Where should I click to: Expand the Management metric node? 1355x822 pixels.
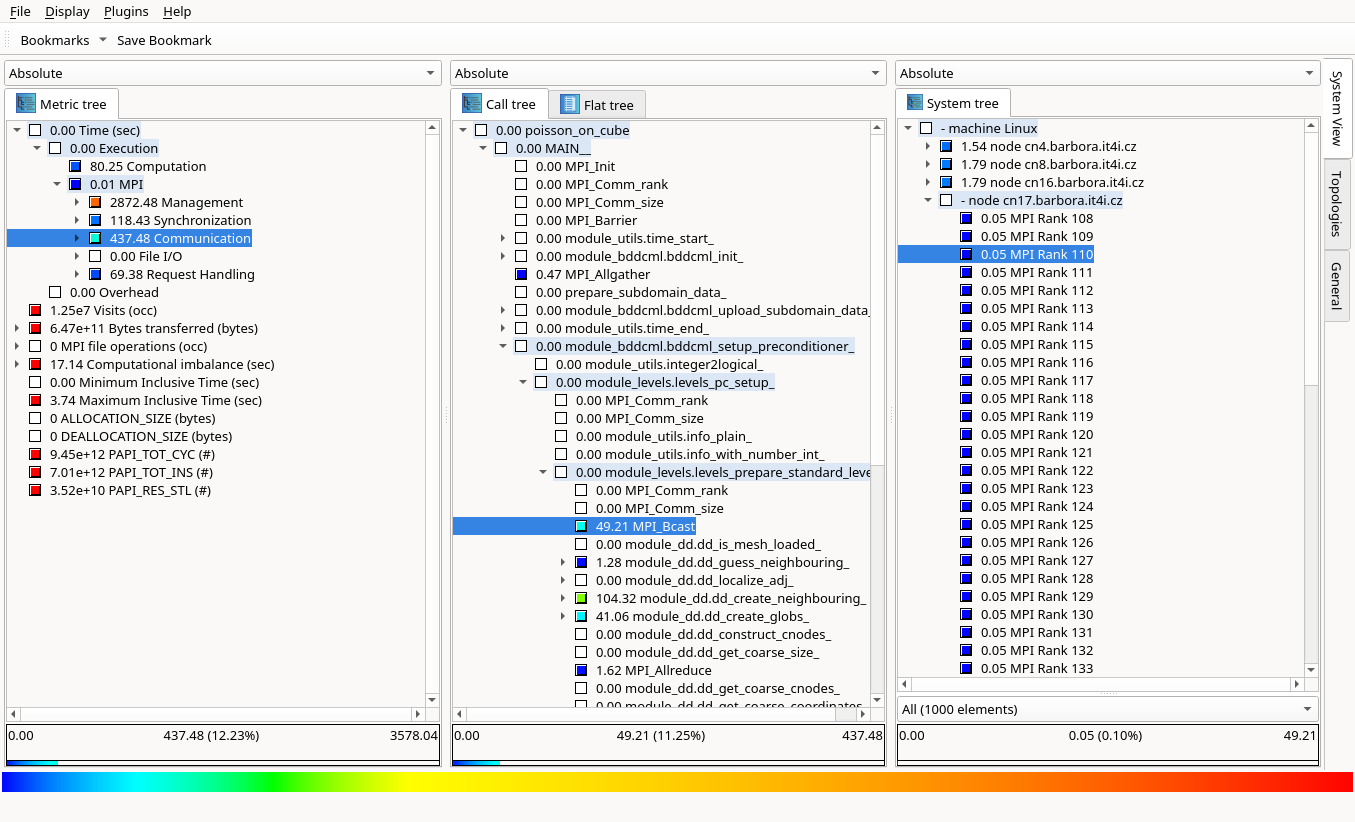[77, 203]
